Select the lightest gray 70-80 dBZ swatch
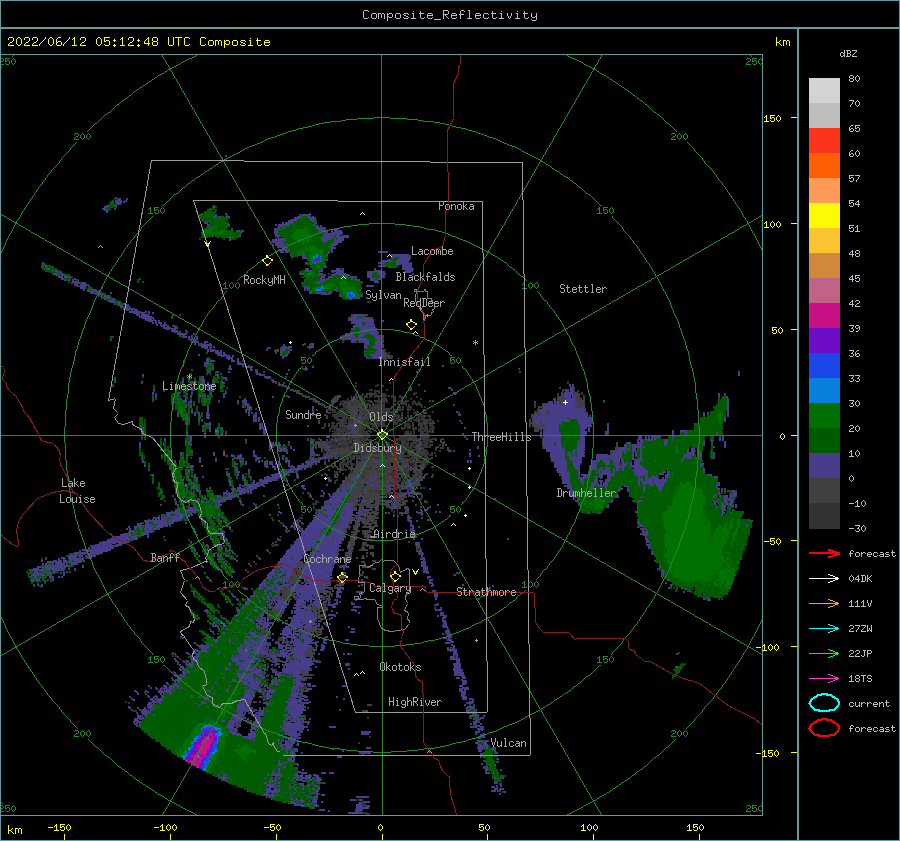 [824, 91]
